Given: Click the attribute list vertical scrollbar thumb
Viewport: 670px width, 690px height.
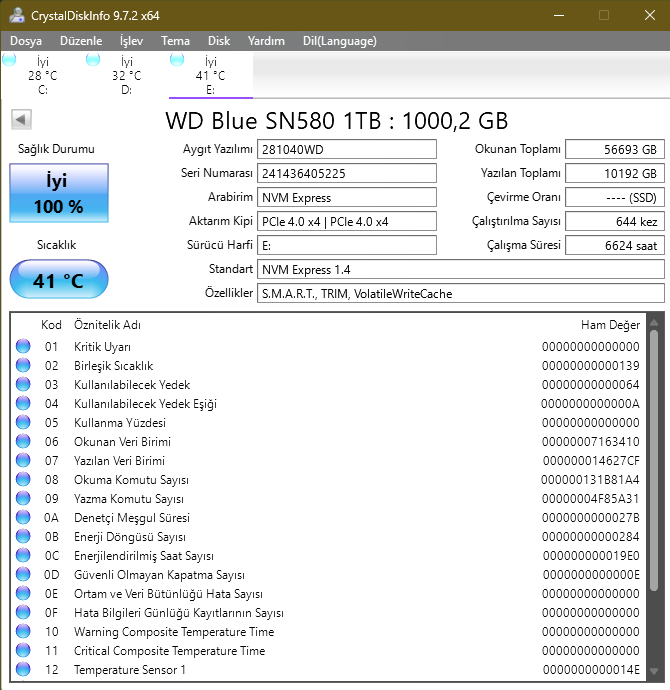Looking at the screenshot, I should pos(654,460).
